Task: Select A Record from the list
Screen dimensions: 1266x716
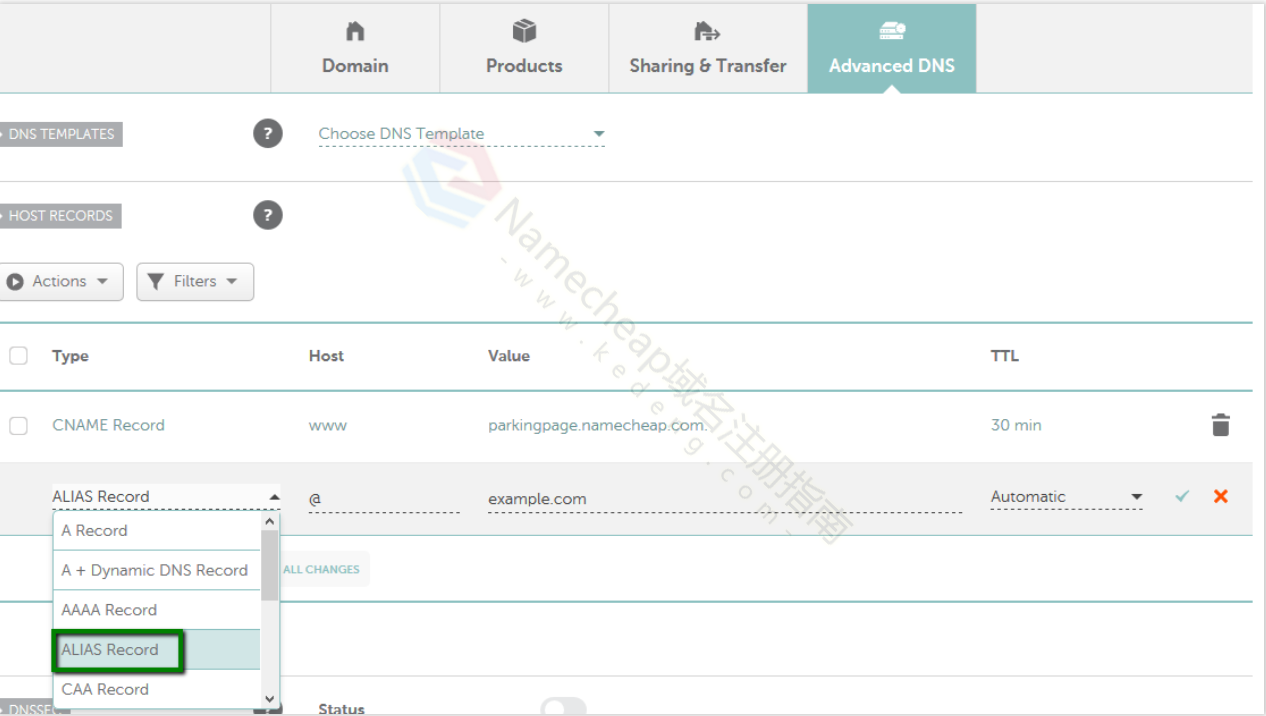Action: coord(157,531)
